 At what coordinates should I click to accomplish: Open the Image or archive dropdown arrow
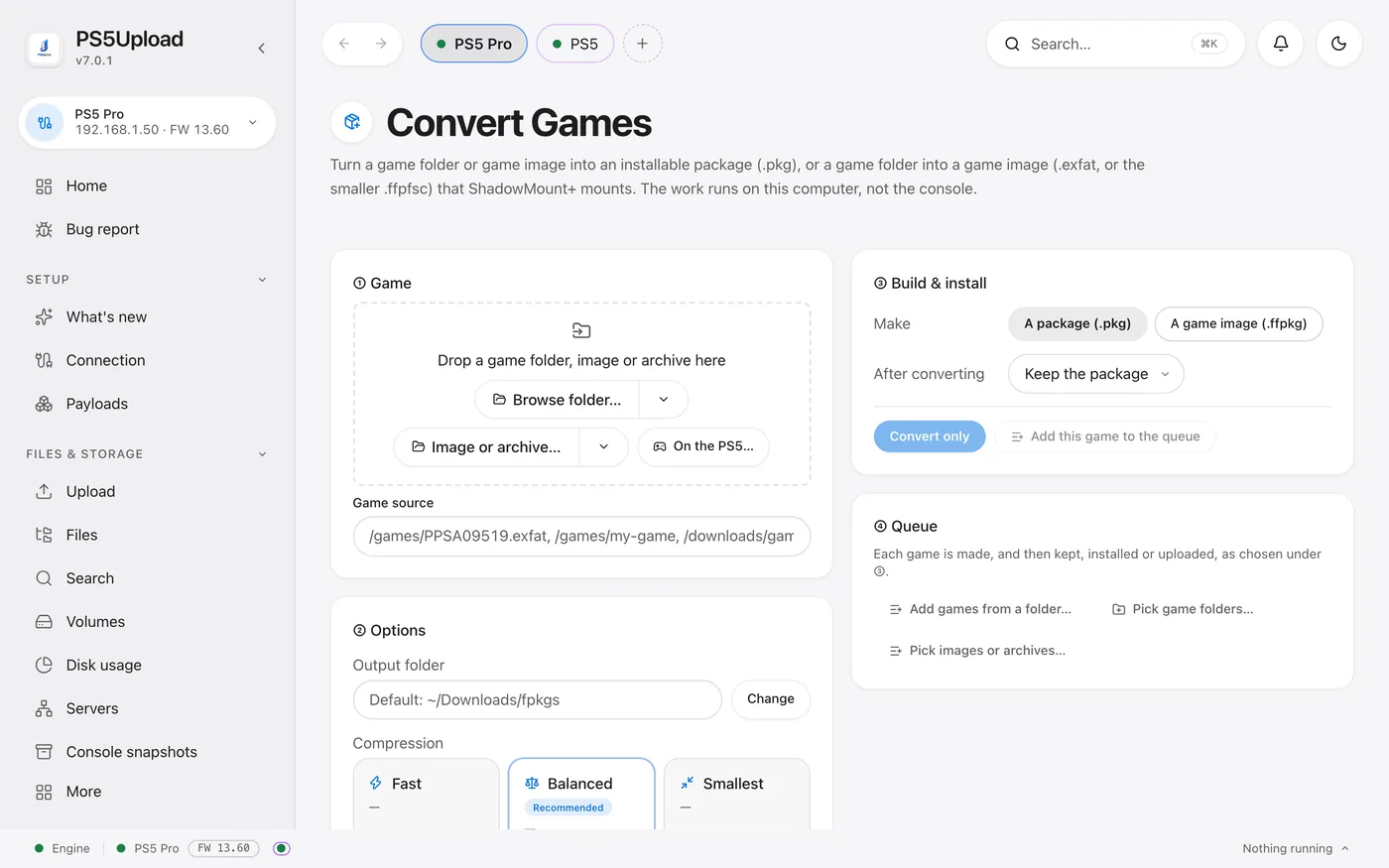[x=603, y=447]
